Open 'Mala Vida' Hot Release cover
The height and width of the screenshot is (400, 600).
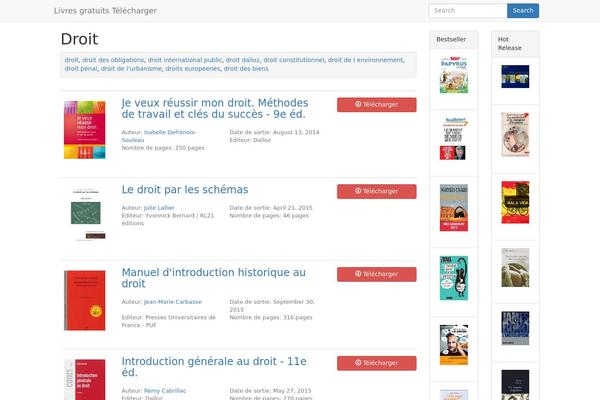tap(515, 202)
